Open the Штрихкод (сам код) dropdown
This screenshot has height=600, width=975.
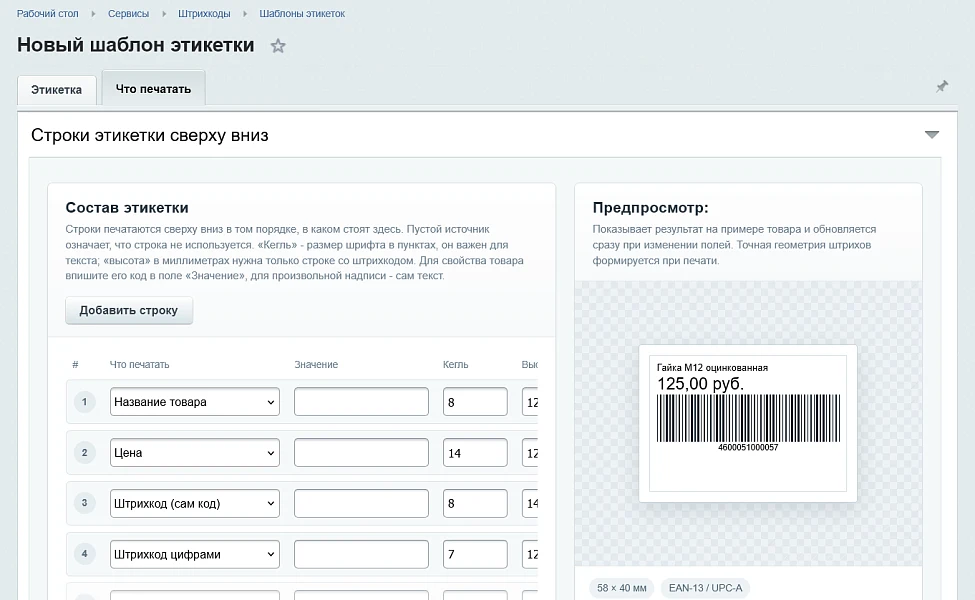click(195, 504)
